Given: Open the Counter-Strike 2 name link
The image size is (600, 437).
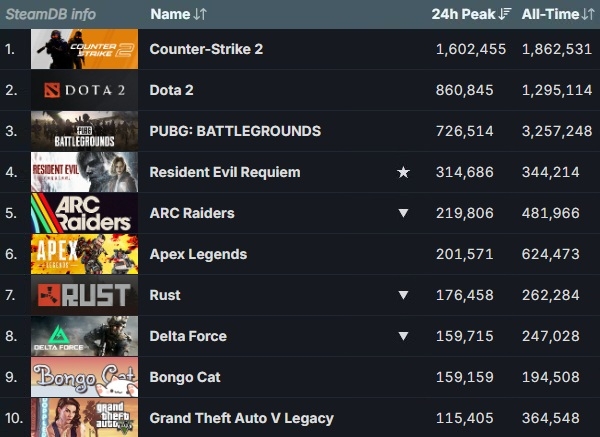Looking at the screenshot, I should (206, 49).
